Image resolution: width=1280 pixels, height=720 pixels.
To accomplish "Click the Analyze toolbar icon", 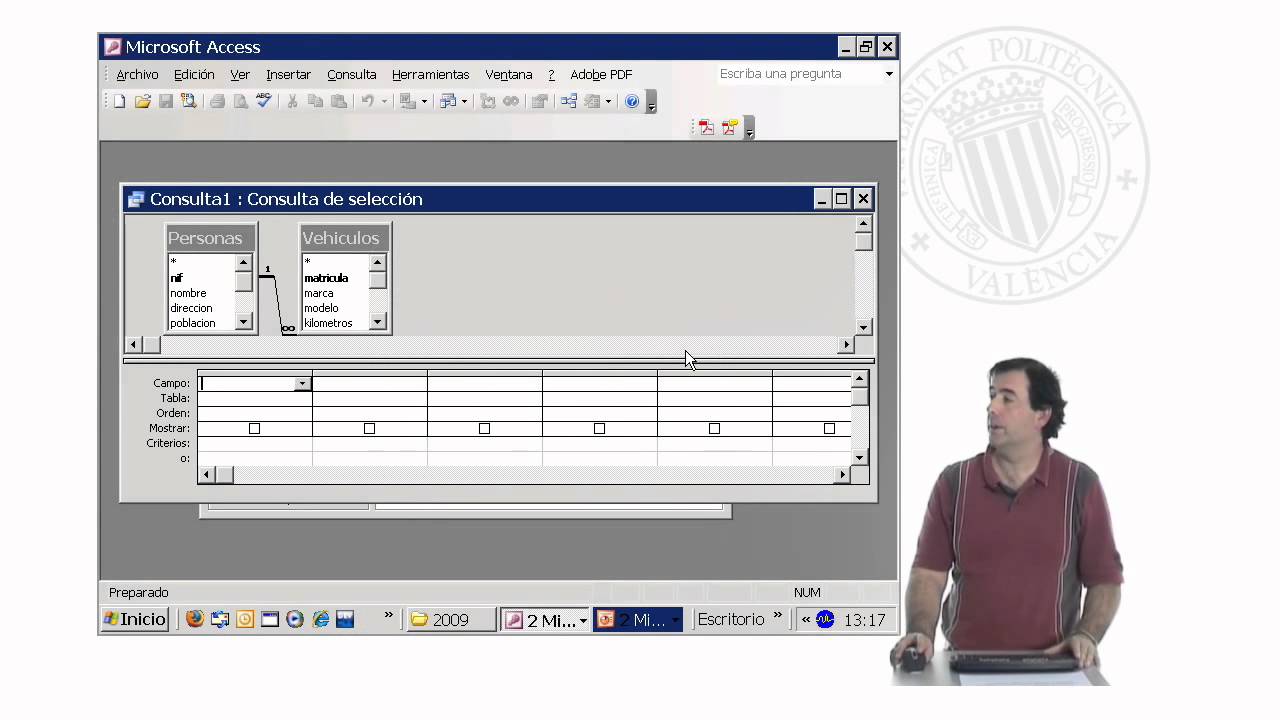I will pyautogui.click(x=448, y=101).
